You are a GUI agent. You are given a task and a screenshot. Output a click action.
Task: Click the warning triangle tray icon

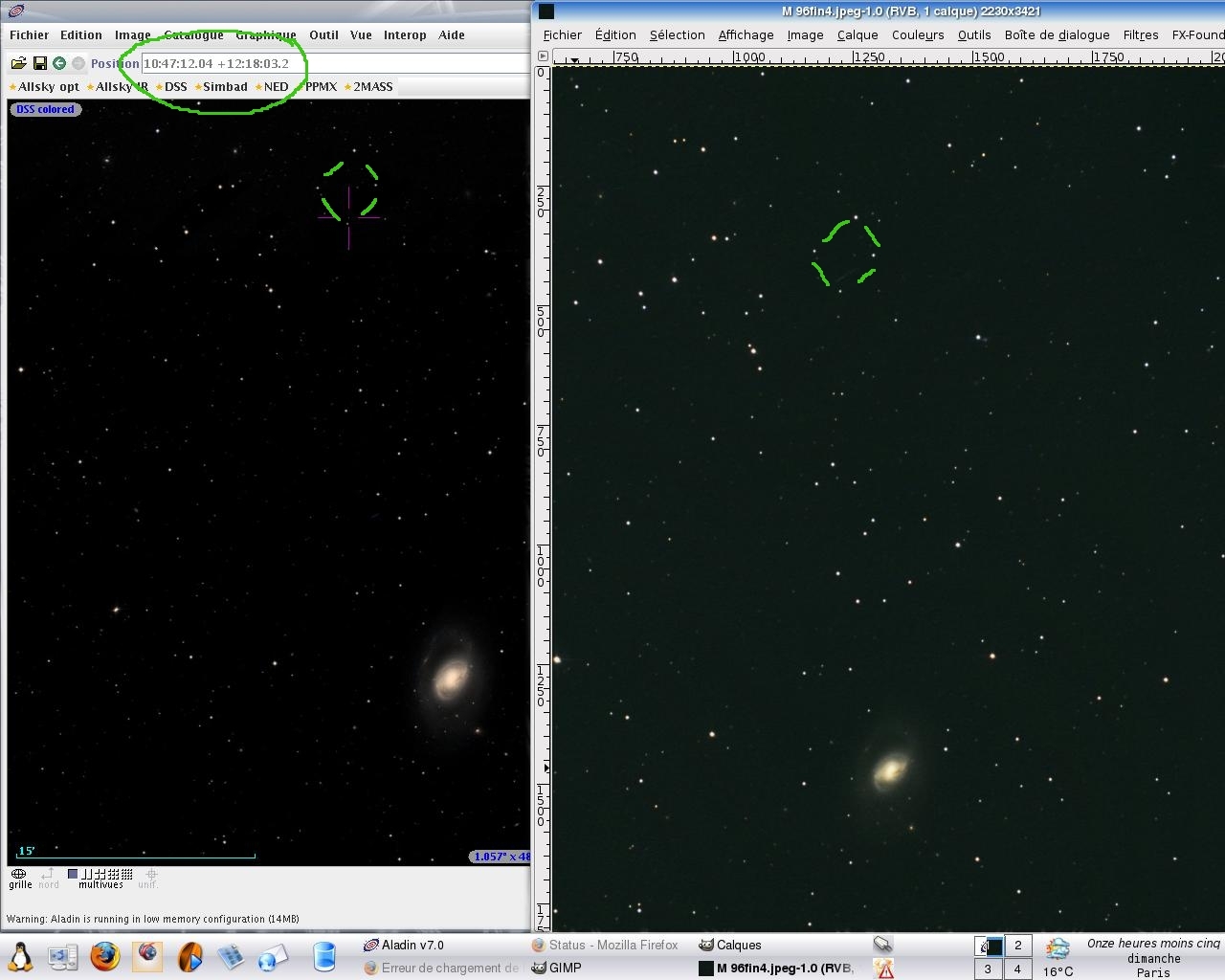tap(883, 968)
